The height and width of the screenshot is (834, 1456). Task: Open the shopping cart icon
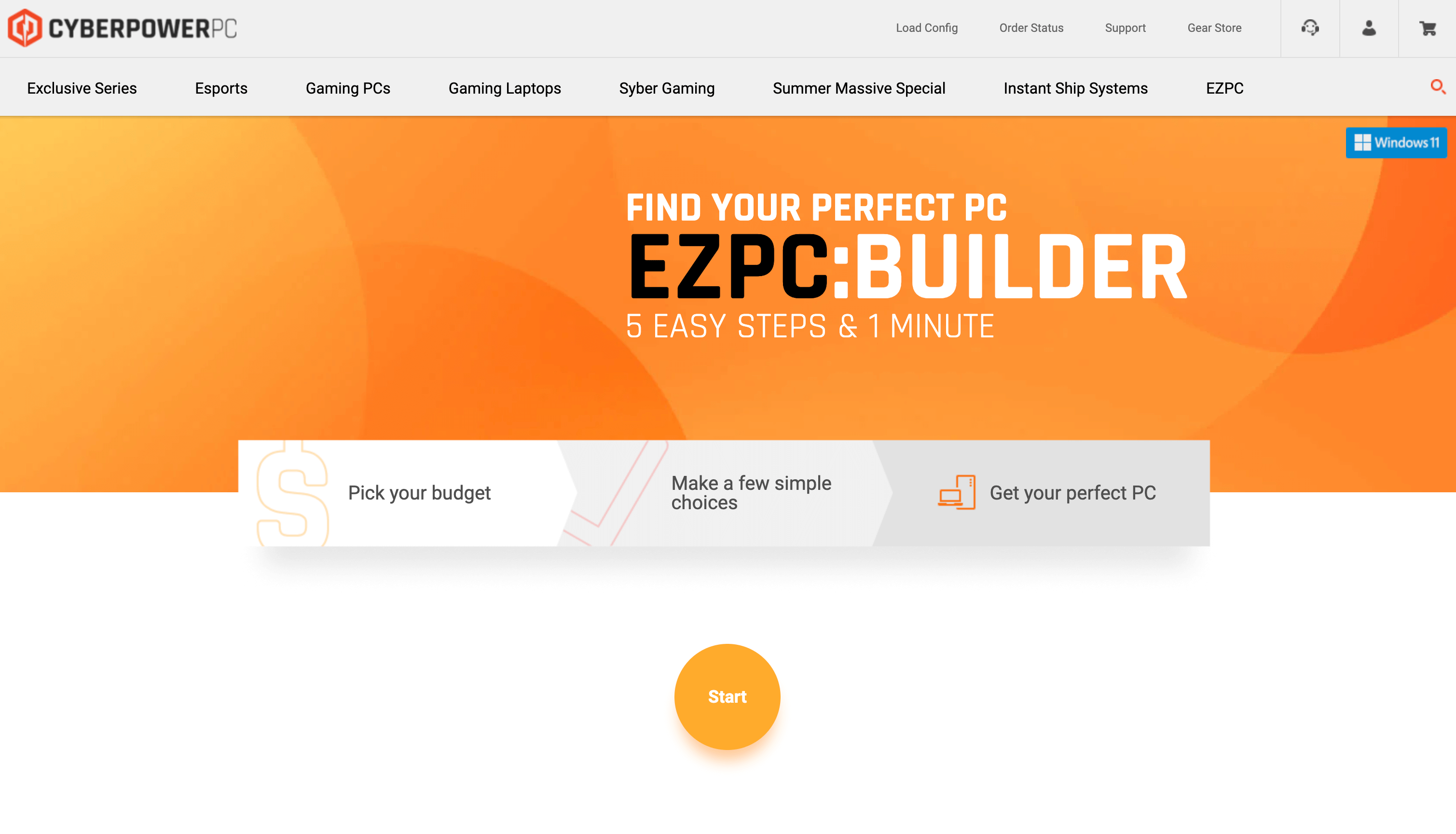pyautogui.click(x=1427, y=28)
